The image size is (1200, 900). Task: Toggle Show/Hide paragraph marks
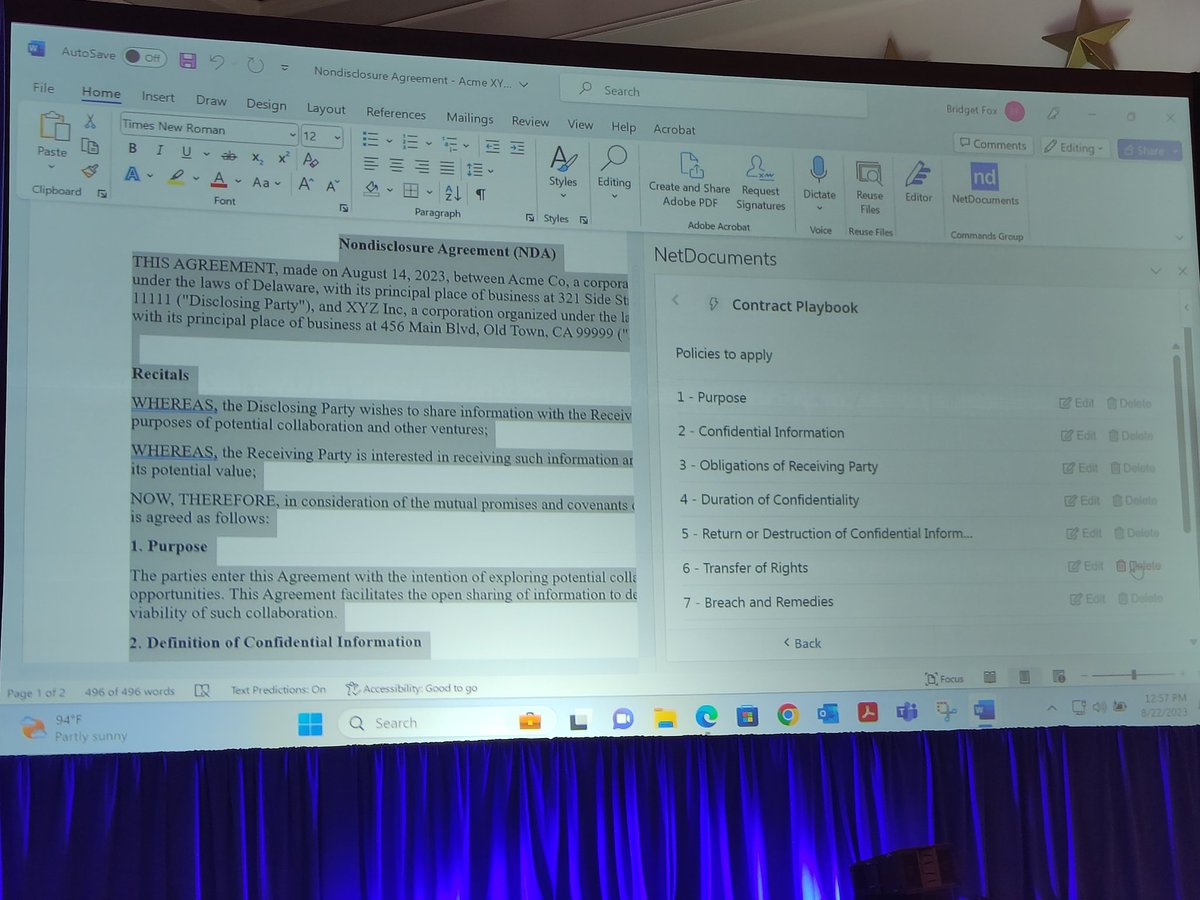click(481, 195)
